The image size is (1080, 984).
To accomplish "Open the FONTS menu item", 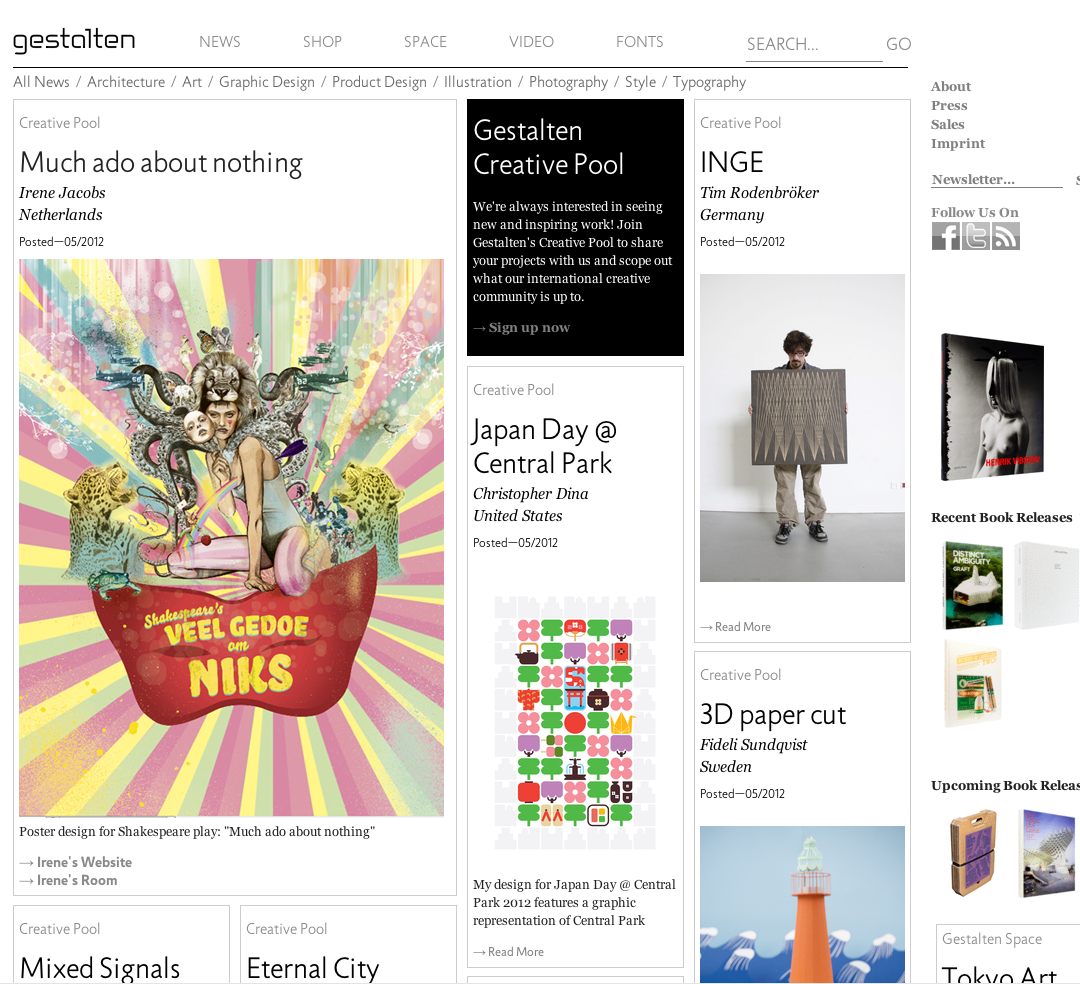I will pos(639,42).
